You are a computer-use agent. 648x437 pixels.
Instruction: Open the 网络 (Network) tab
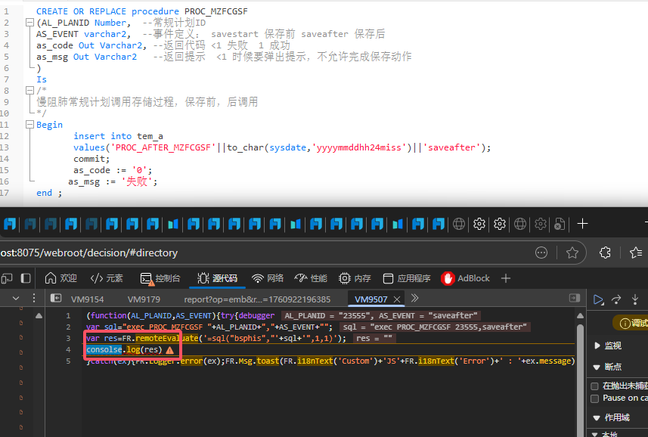point(267,278)
